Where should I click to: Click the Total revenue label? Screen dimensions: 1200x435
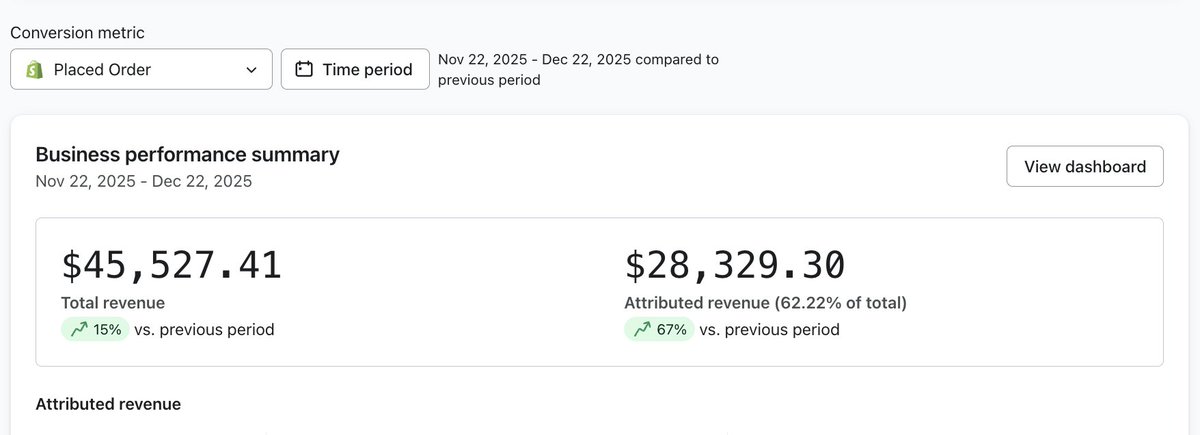click(113, 303)
